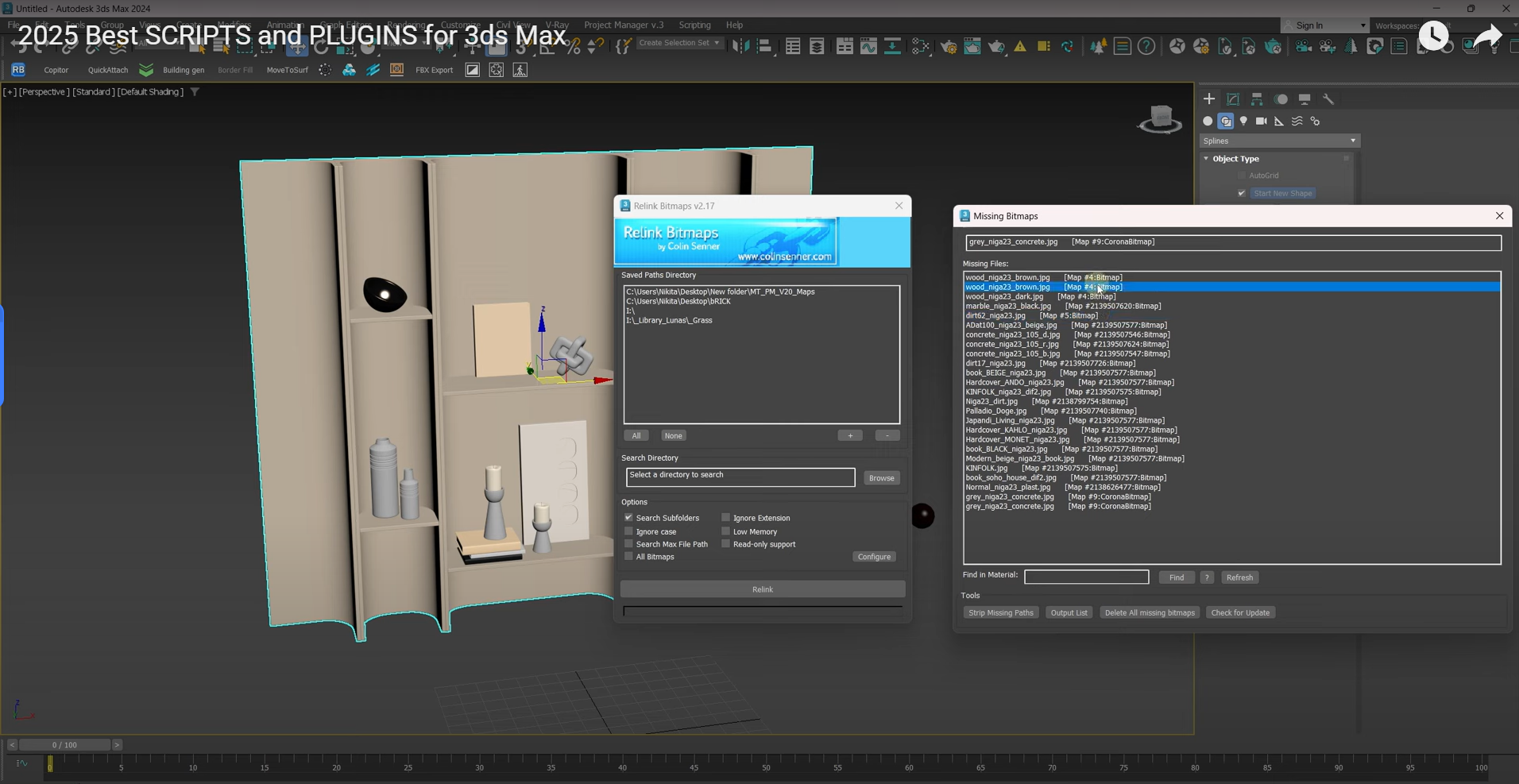The image size is (1519, 784).
Task: Select Geometry category in Create panel
Action: point(1208,122)
